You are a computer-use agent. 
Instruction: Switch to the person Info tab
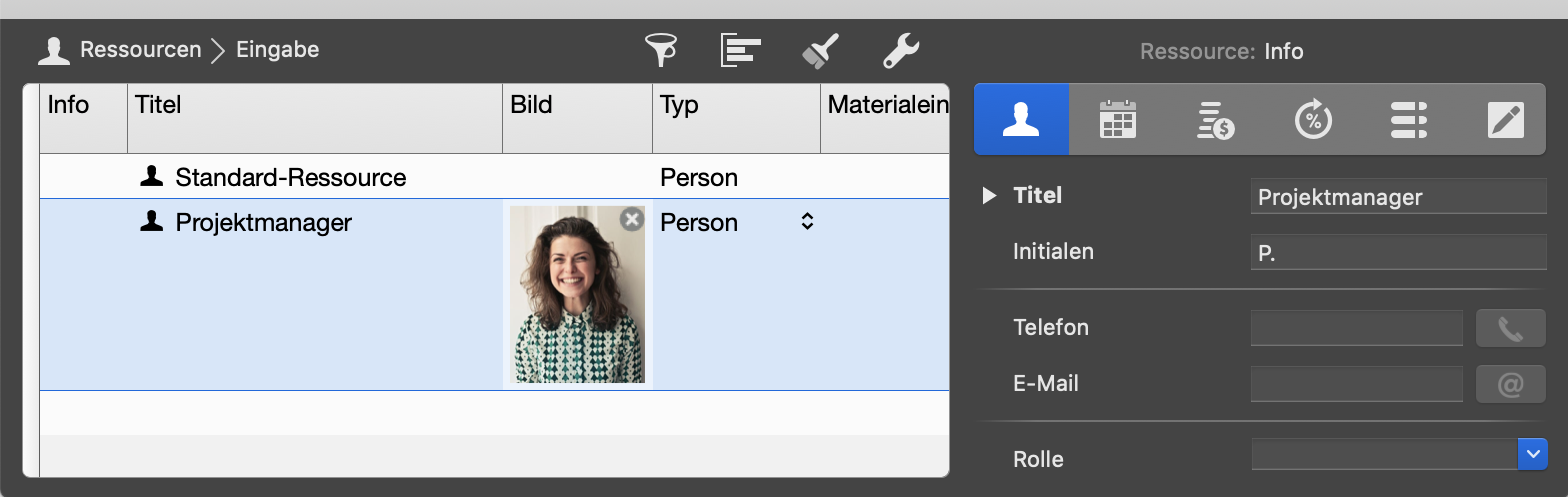point(1021,119)
